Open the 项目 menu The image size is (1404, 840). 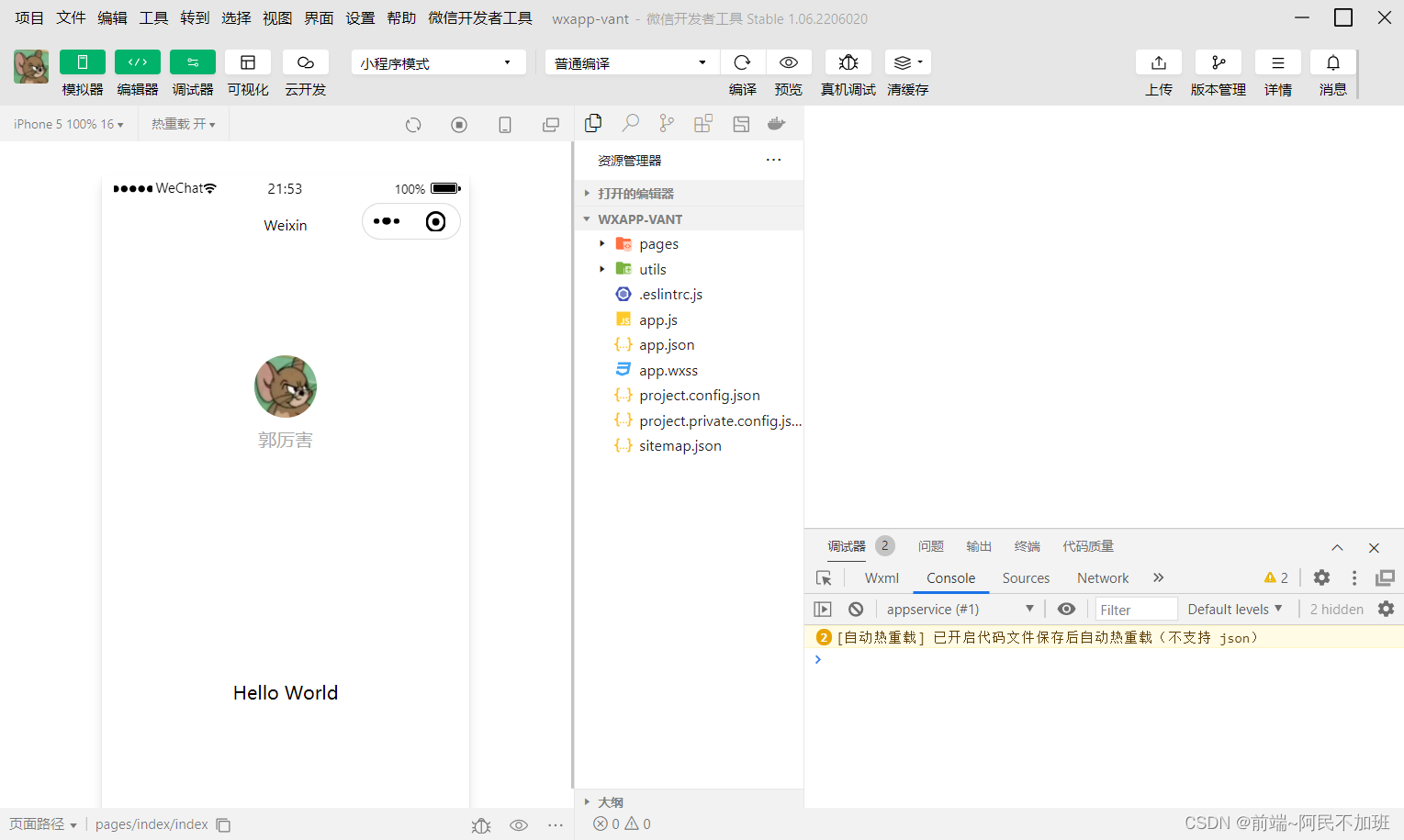(x=29, y=18)
